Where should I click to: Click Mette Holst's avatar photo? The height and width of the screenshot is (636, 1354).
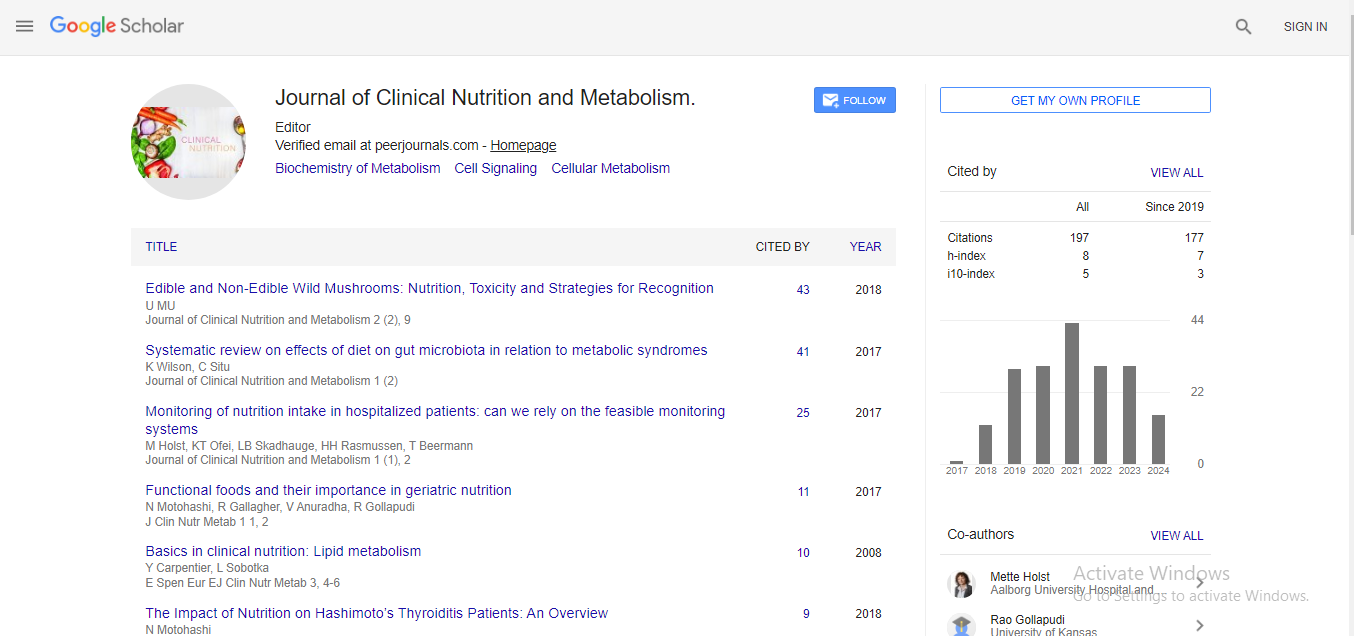(x=962, y=584)
